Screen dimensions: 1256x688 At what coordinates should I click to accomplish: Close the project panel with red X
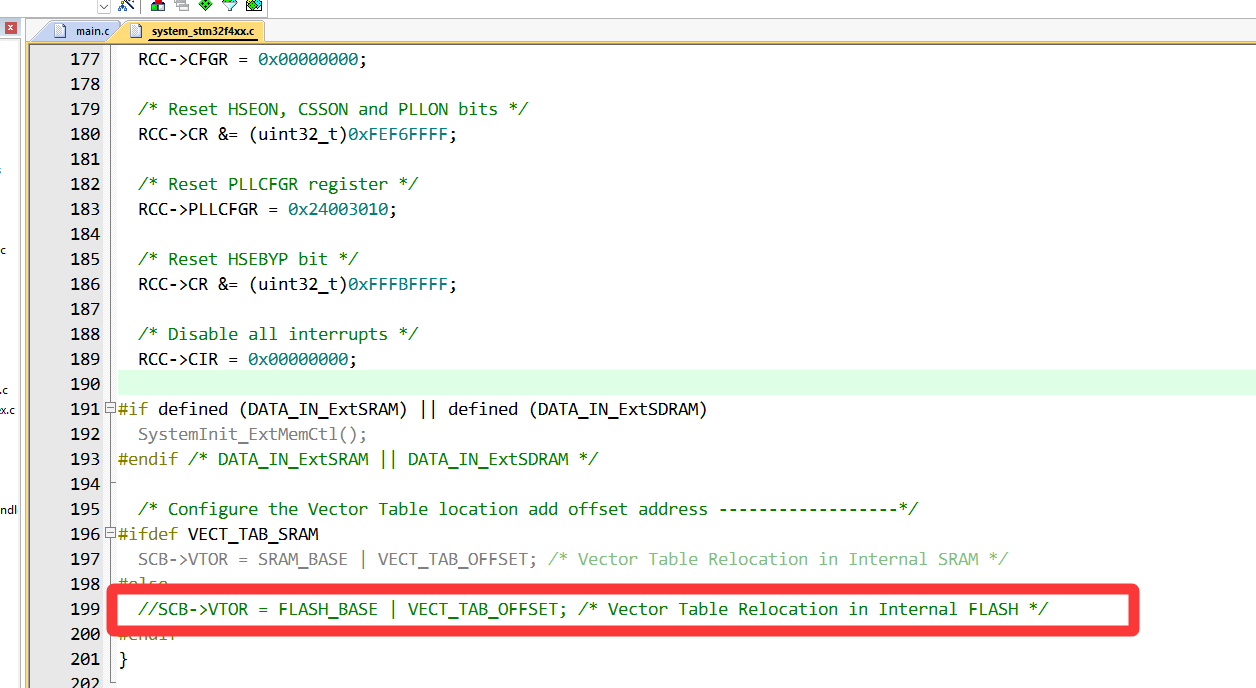pos(10,28)
